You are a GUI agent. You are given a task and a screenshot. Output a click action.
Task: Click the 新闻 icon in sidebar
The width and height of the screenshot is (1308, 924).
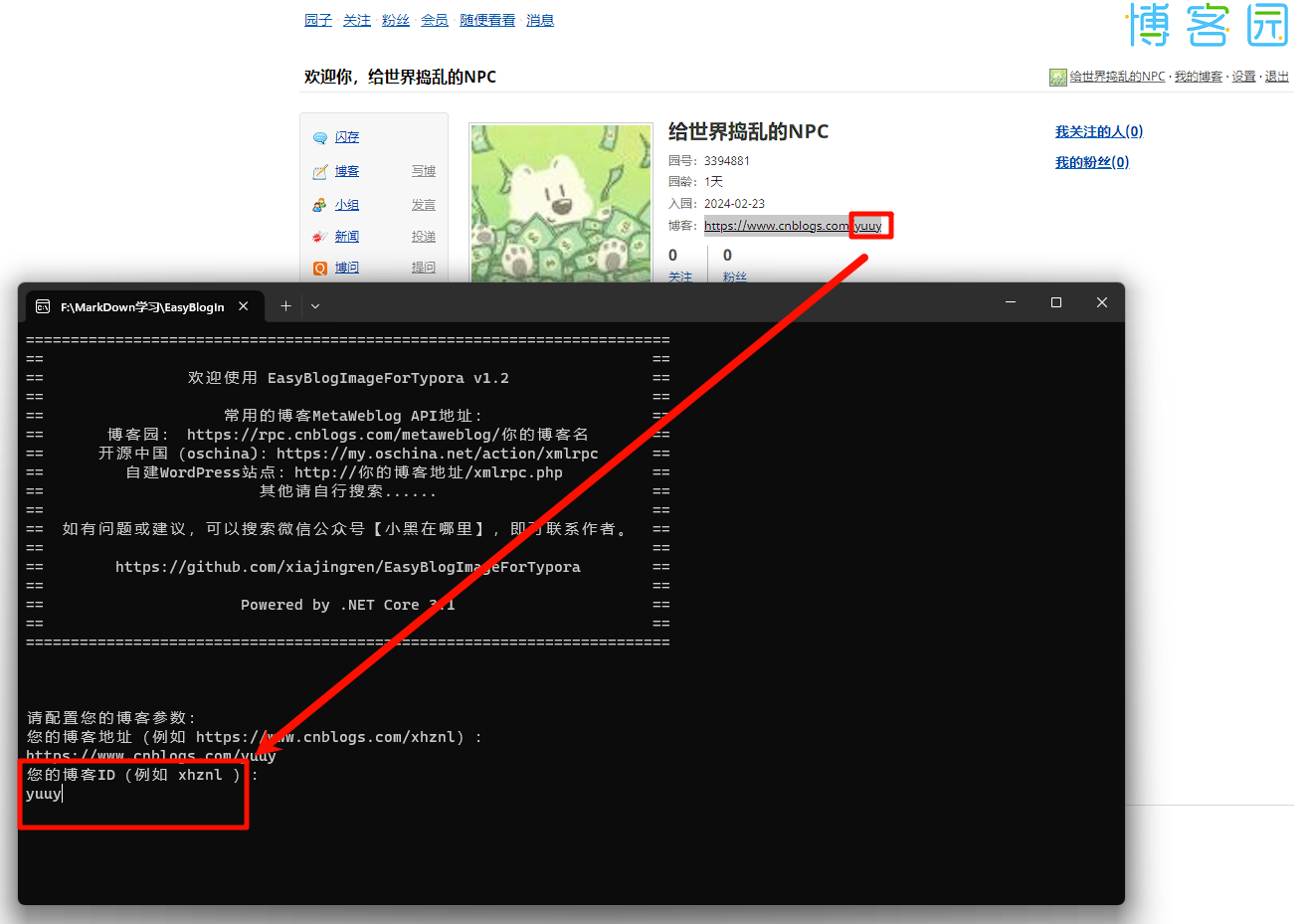point(320,237)
